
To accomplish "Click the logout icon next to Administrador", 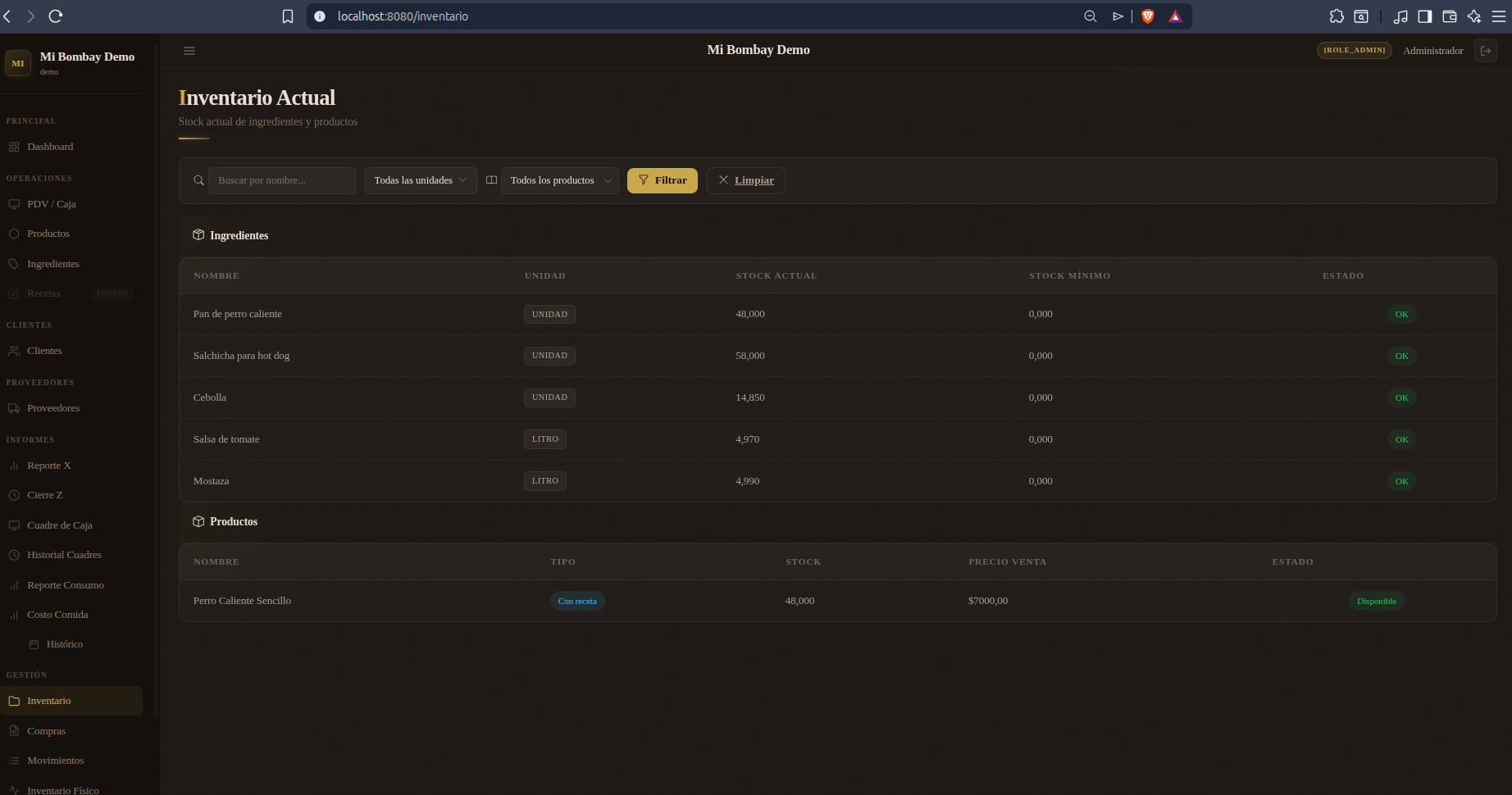I will tap(1486, 51).
